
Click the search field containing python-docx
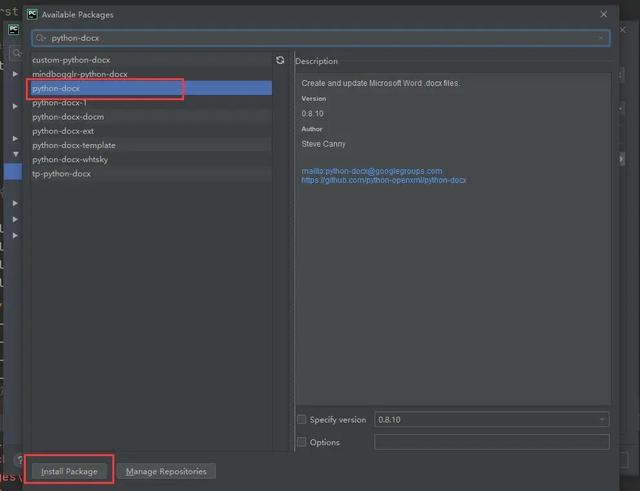pos(321,38)
